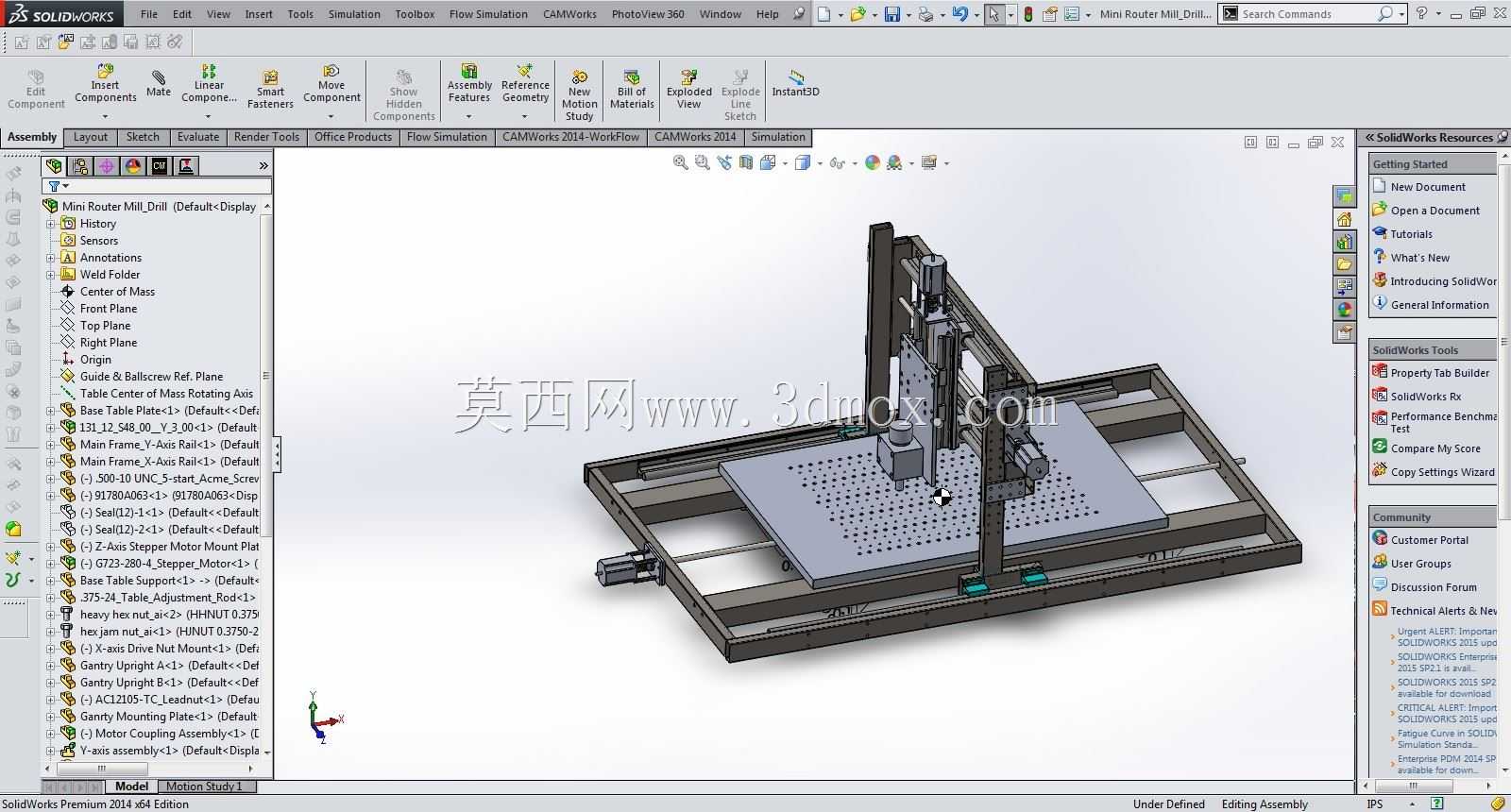Open the Simulation menu
The height and width of the screenshot is (812, 1511).
[x=354, y=14]
